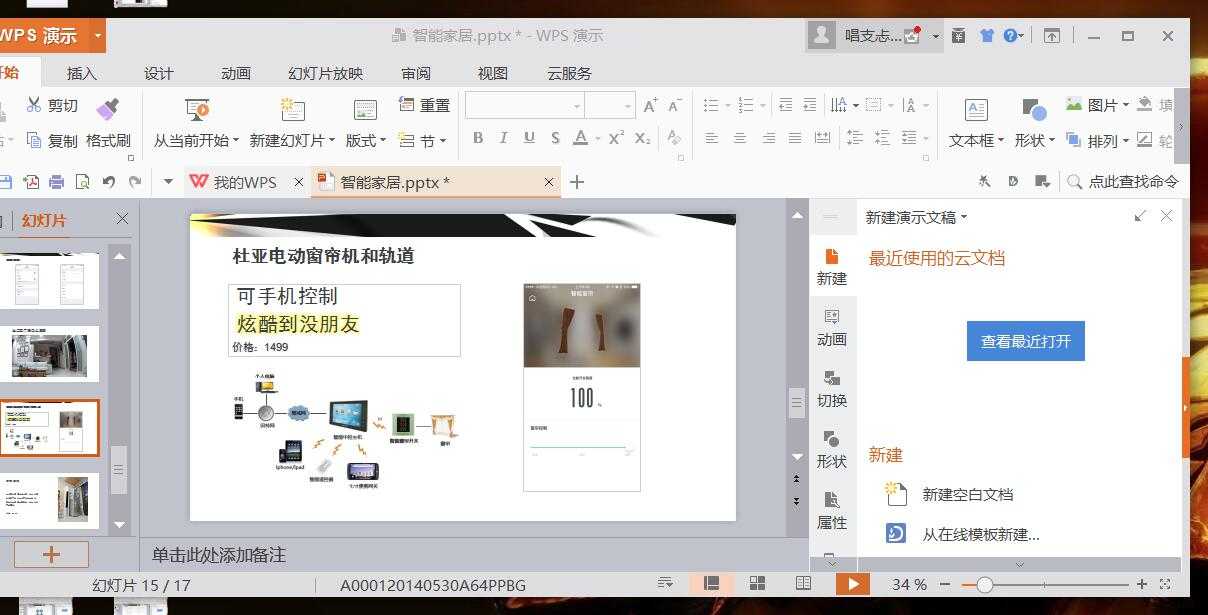The height and width of the screenshot is (615, 1208).
Task: Open Transition (切换) in side panel
Action: (x=832, y=388)
